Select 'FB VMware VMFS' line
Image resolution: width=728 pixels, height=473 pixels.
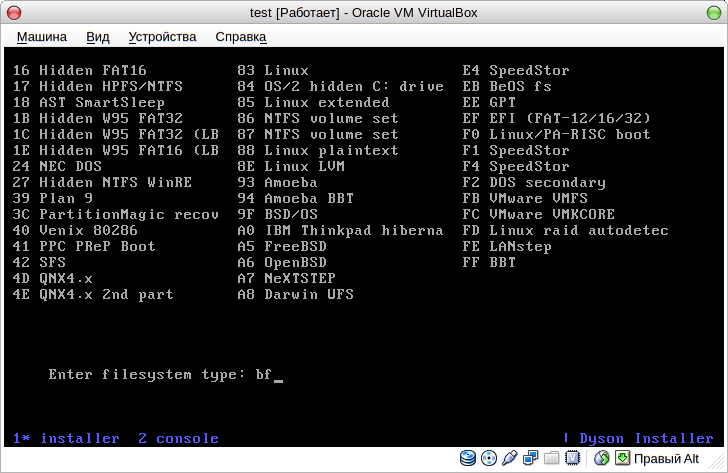click(x=525, y=198)
